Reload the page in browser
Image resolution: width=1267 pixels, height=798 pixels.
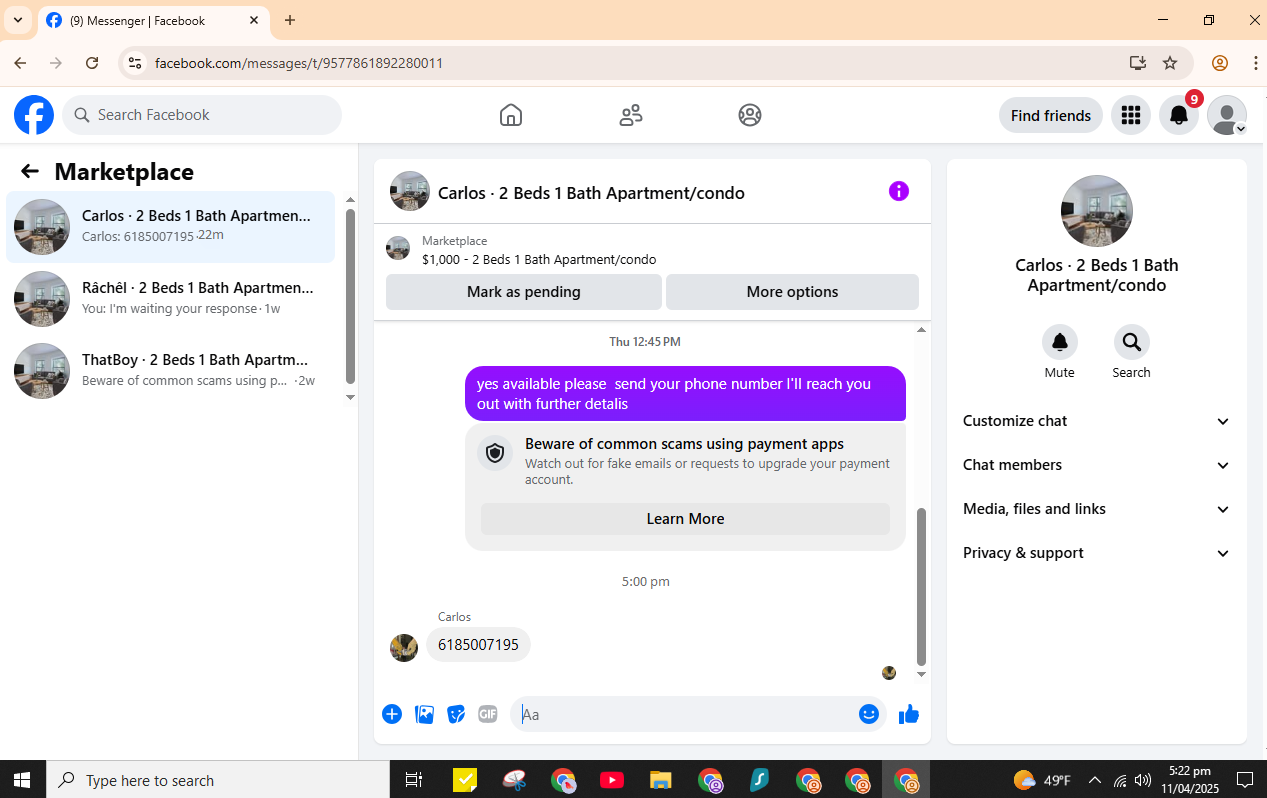coord(92,63)
